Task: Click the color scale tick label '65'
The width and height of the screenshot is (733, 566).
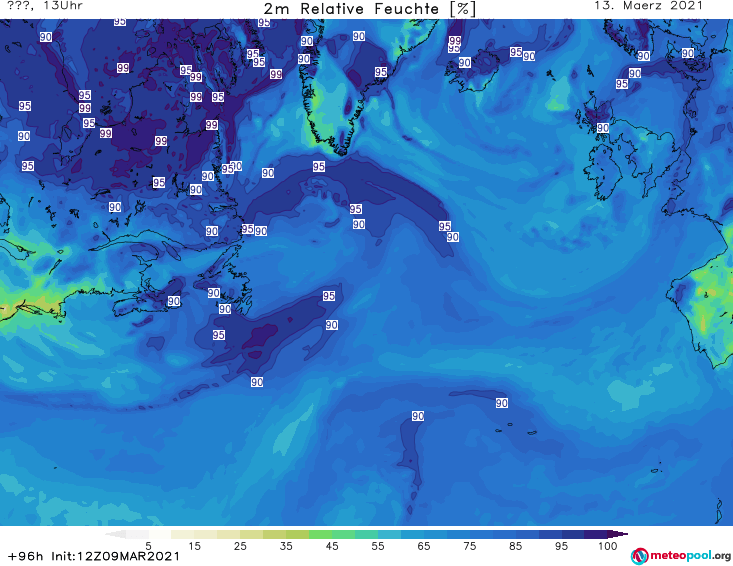Action: tap(424, 546)
